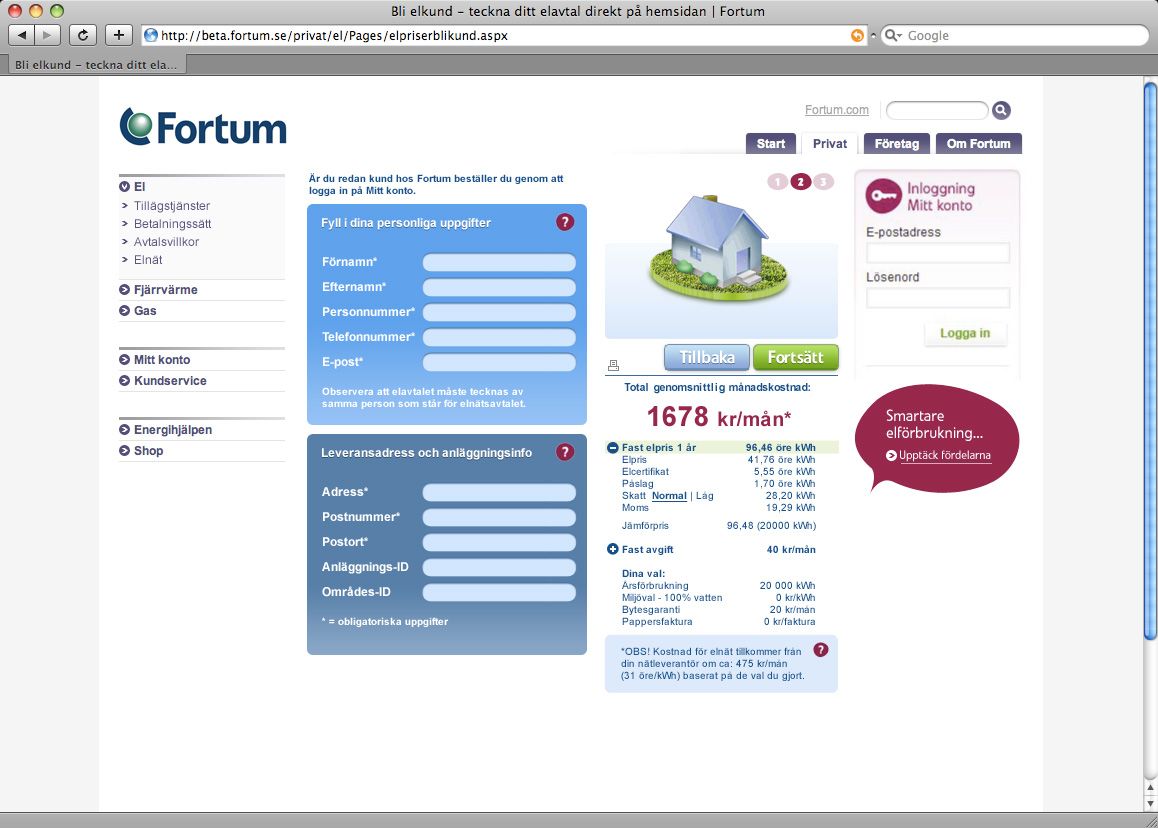Click the vertical scrollbar thumb
This screenshot has width=1158, height=828.
pos(1150,362)
